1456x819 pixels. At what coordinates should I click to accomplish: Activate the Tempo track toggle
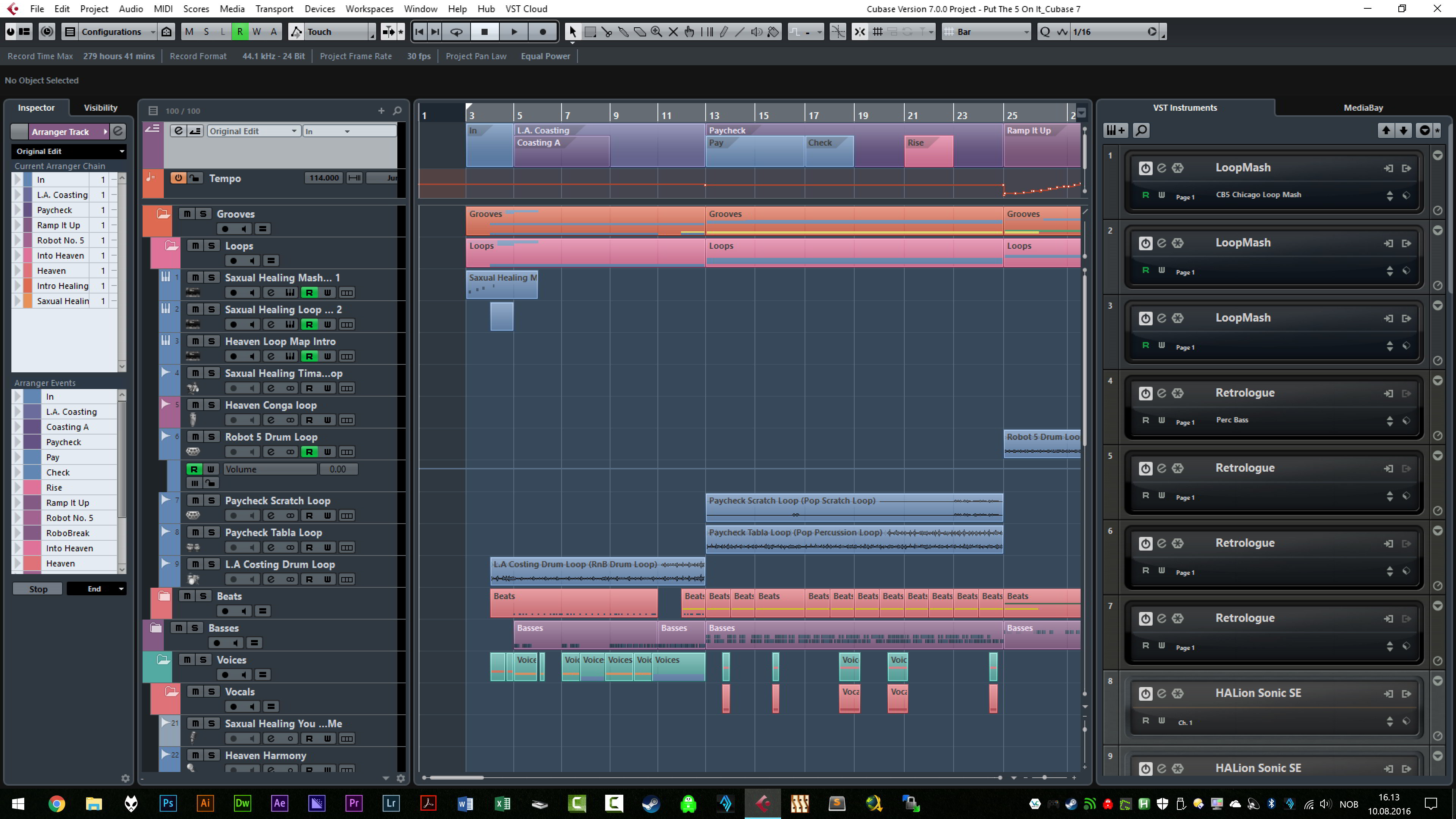click(178, 178)
